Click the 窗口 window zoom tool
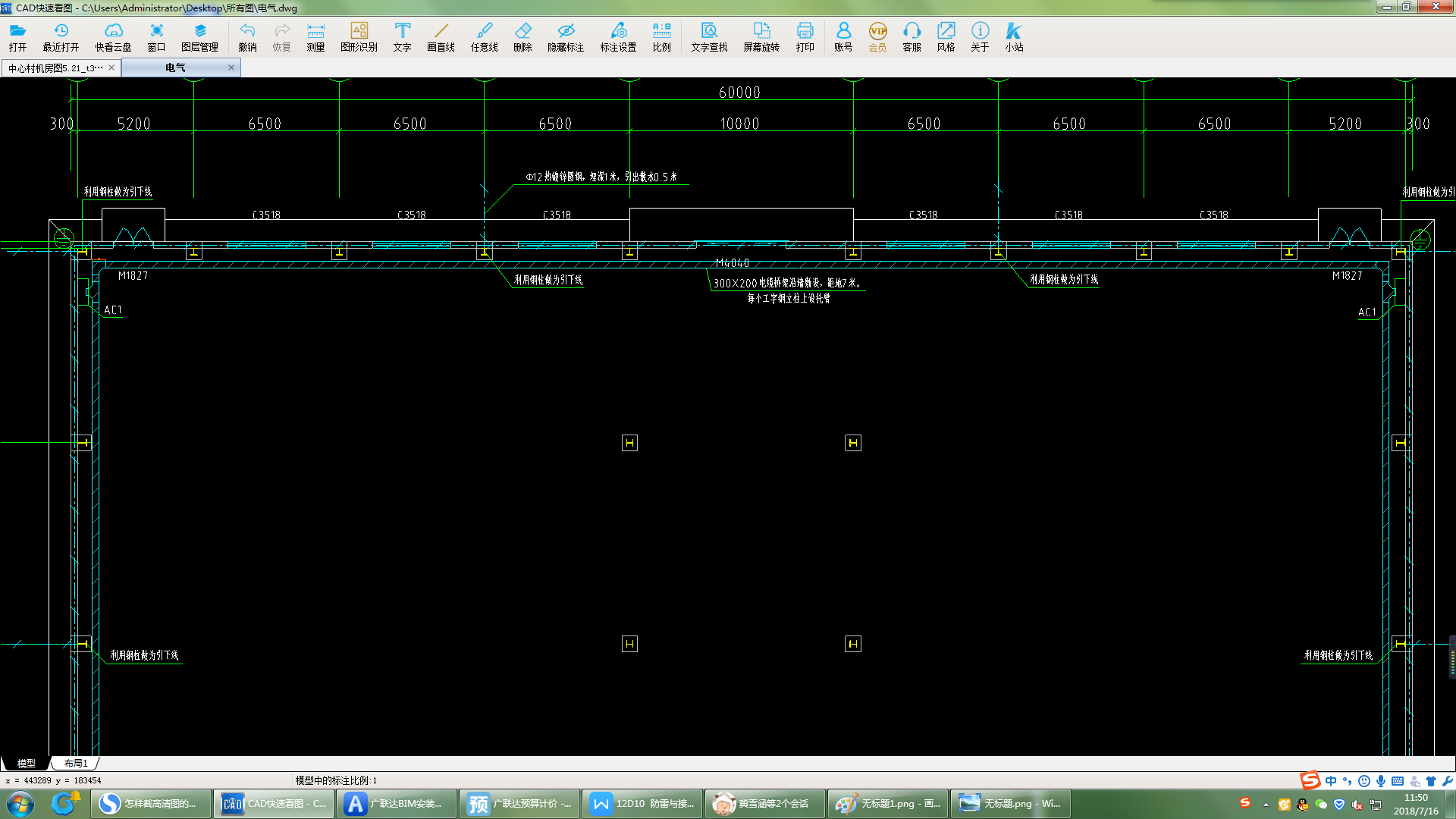Image resolution: width=1456 pixels, height=819 pixels. [x=156, y=36]
